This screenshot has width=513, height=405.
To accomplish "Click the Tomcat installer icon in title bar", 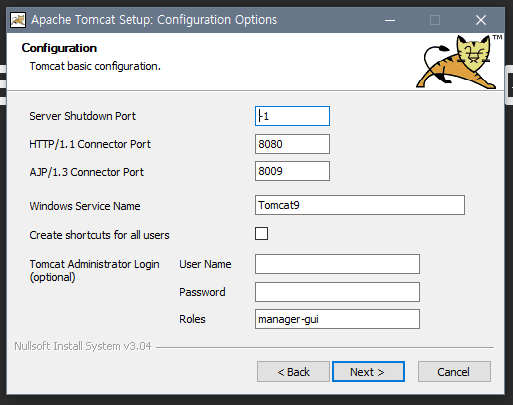I will point(18,20).
